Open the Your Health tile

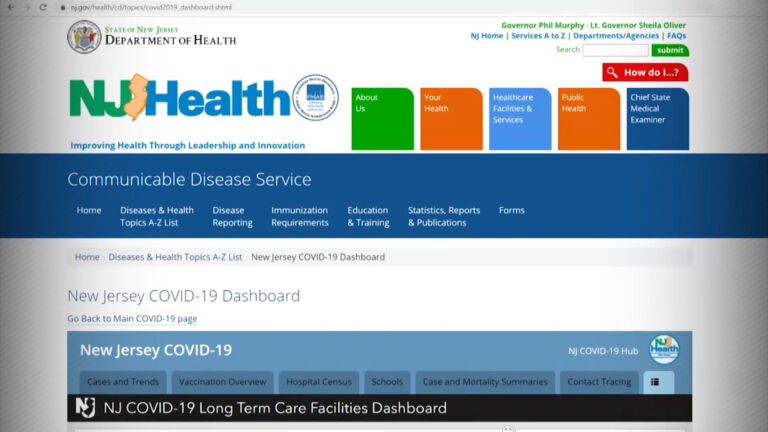point(451,119)
